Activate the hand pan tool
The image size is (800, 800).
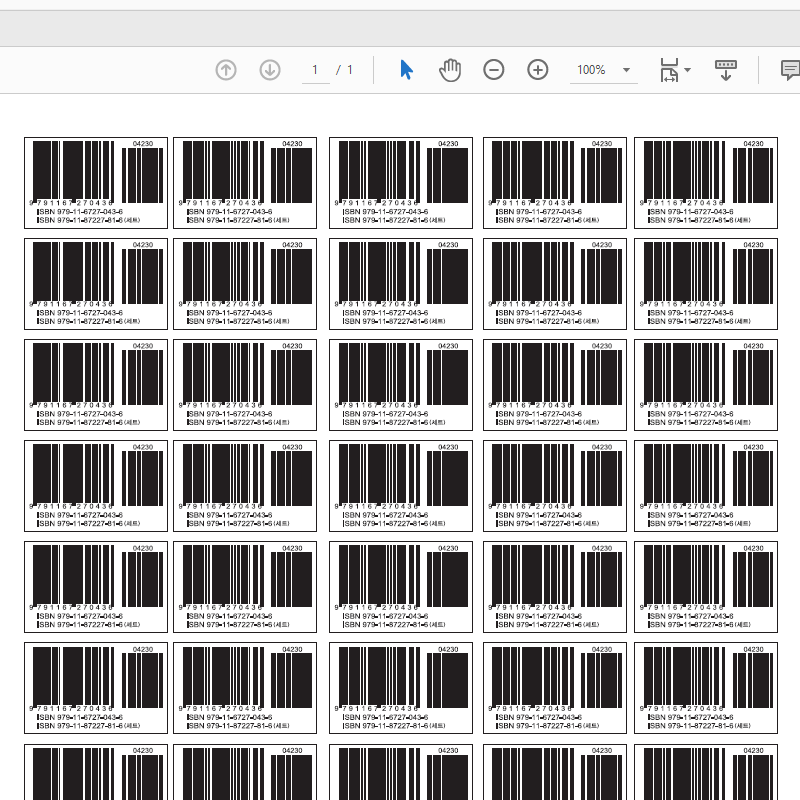tap(450, 70)
